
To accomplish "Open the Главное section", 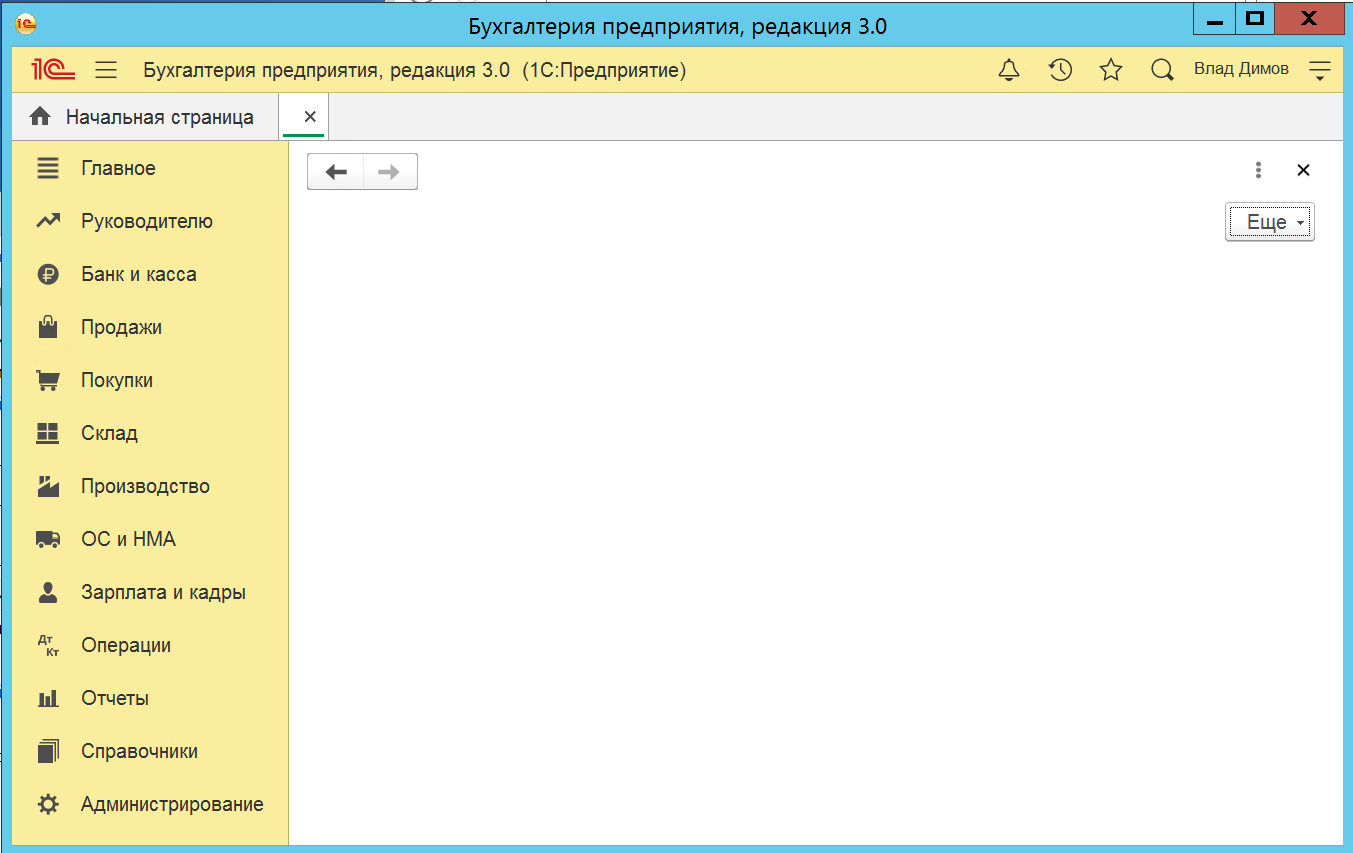I will coord(150,168).
